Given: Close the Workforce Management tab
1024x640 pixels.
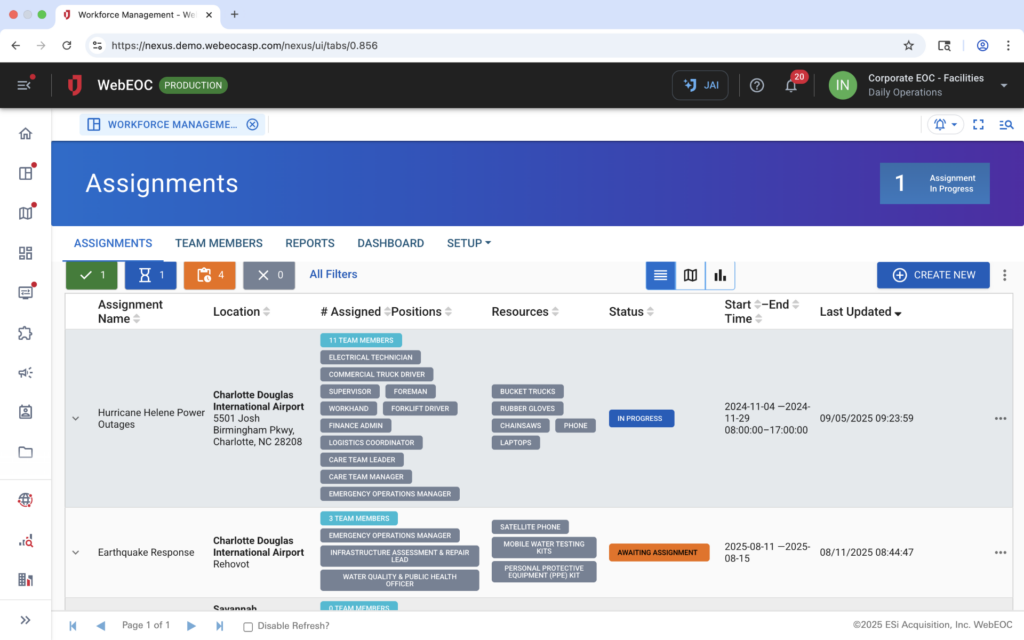Looking at the screenshot, I should 252,125.
